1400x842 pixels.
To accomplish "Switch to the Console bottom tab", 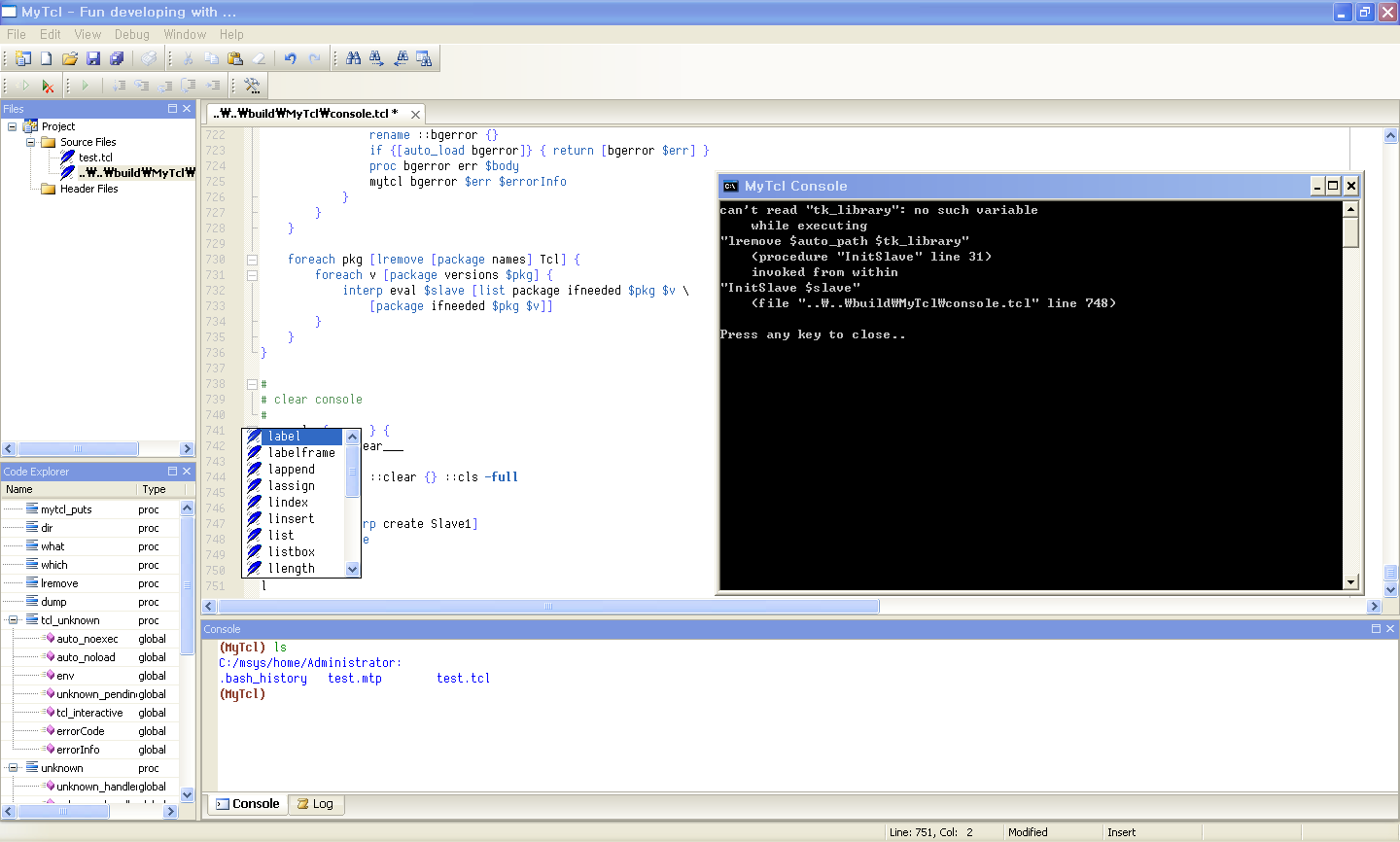I will pyautogui.click(x=247, y=804).
